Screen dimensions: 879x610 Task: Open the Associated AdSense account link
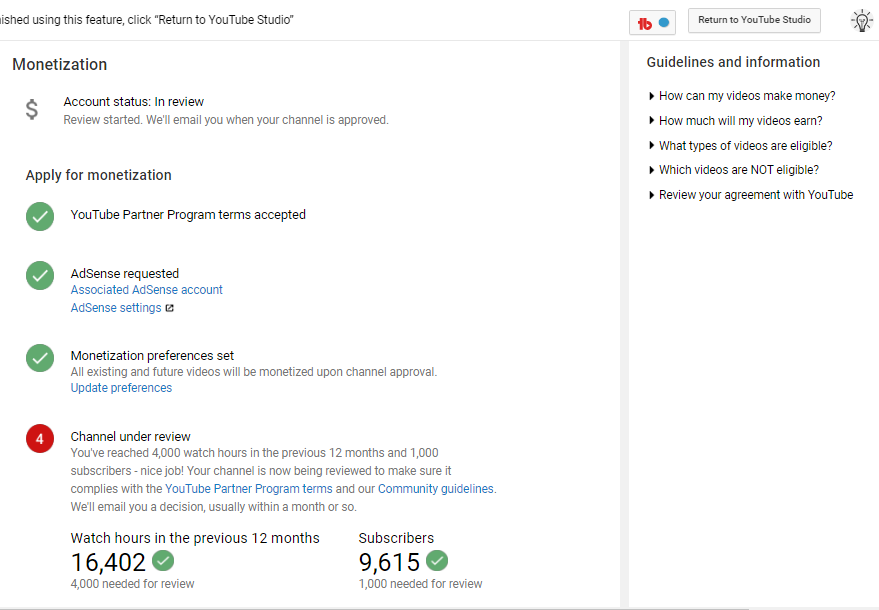click(x=146, y=290)
